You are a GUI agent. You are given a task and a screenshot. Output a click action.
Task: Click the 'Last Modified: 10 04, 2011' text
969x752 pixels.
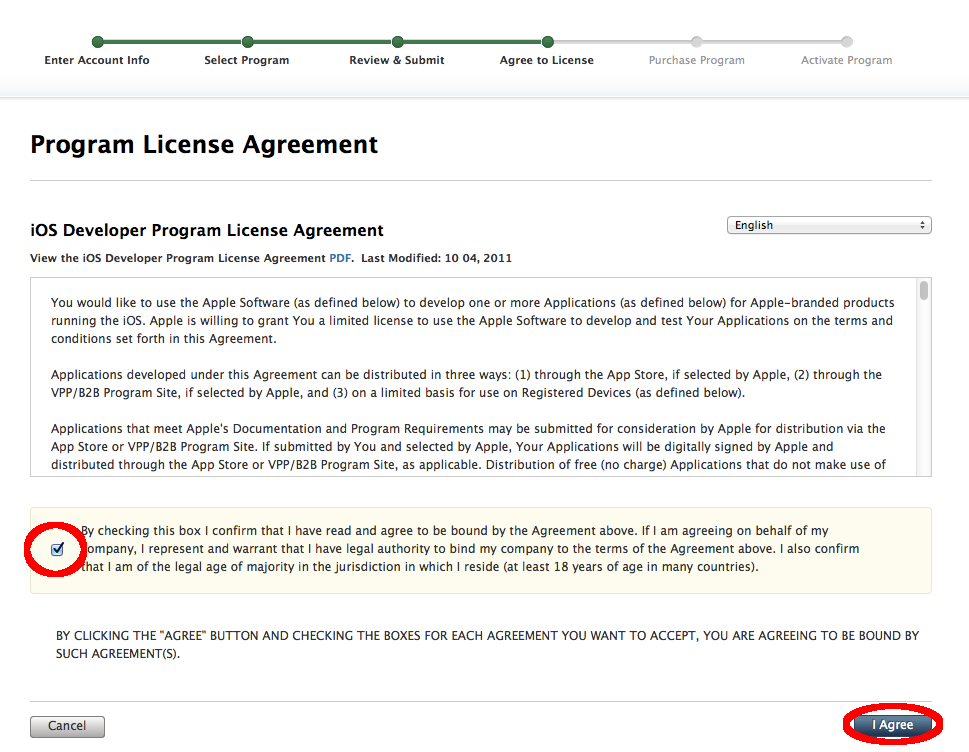coord(436,258)
